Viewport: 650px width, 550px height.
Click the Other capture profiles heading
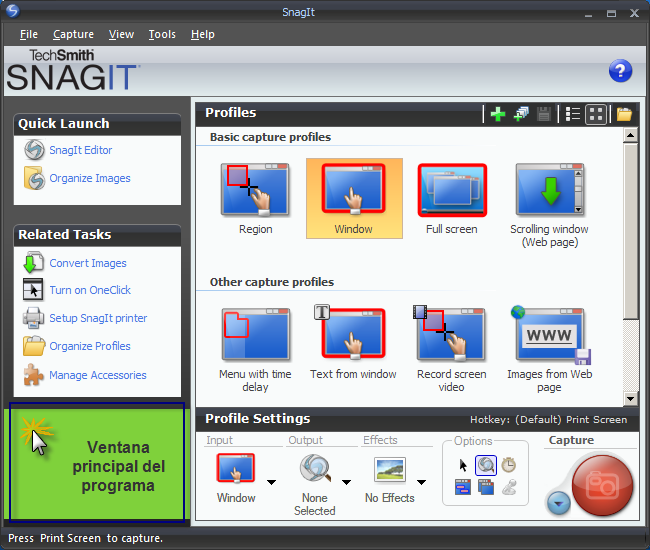272,282
